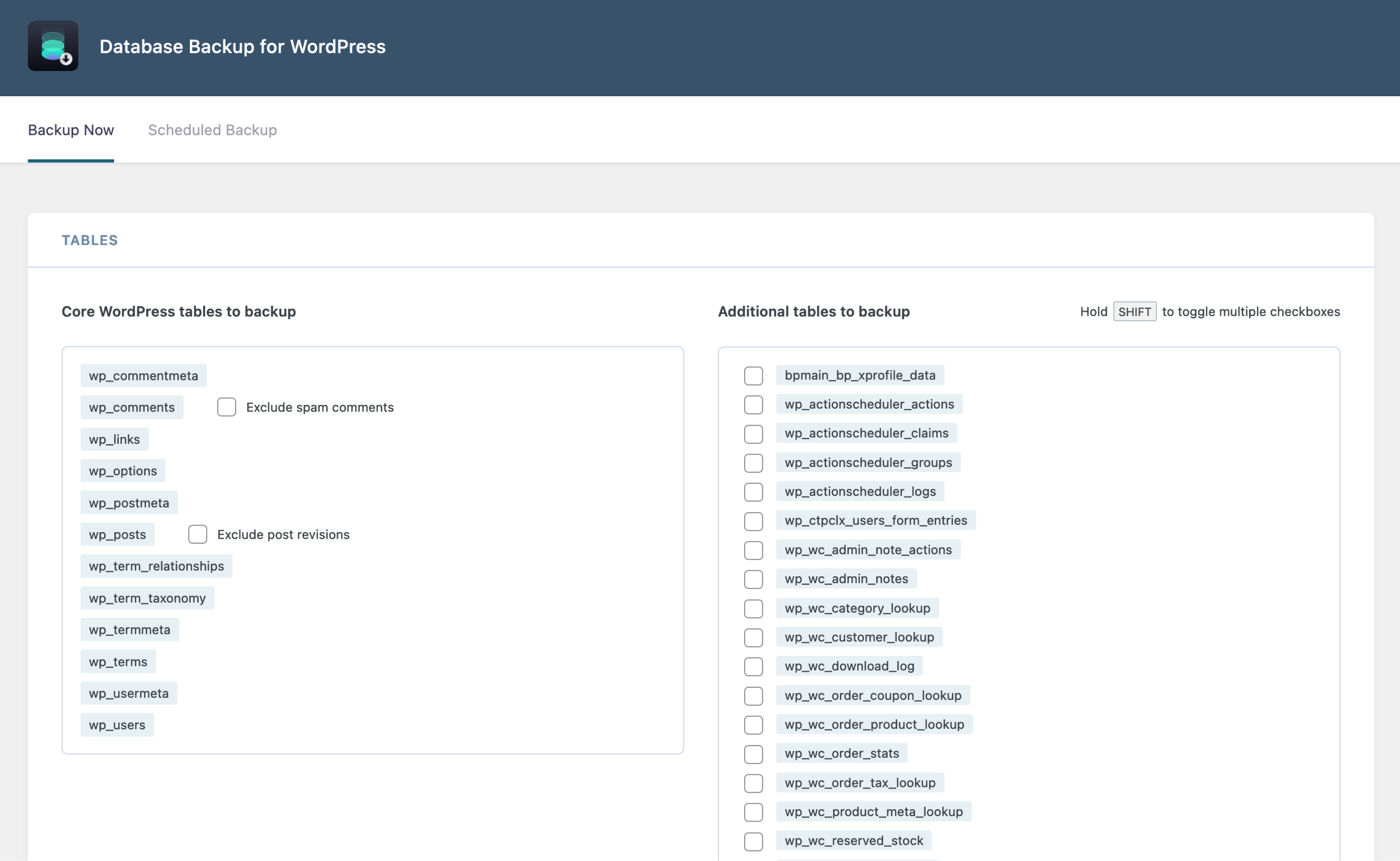This screenshot has width=1400, height=861.
Task: Click the Exclude spam comments label text
Action: pos(319,407)
